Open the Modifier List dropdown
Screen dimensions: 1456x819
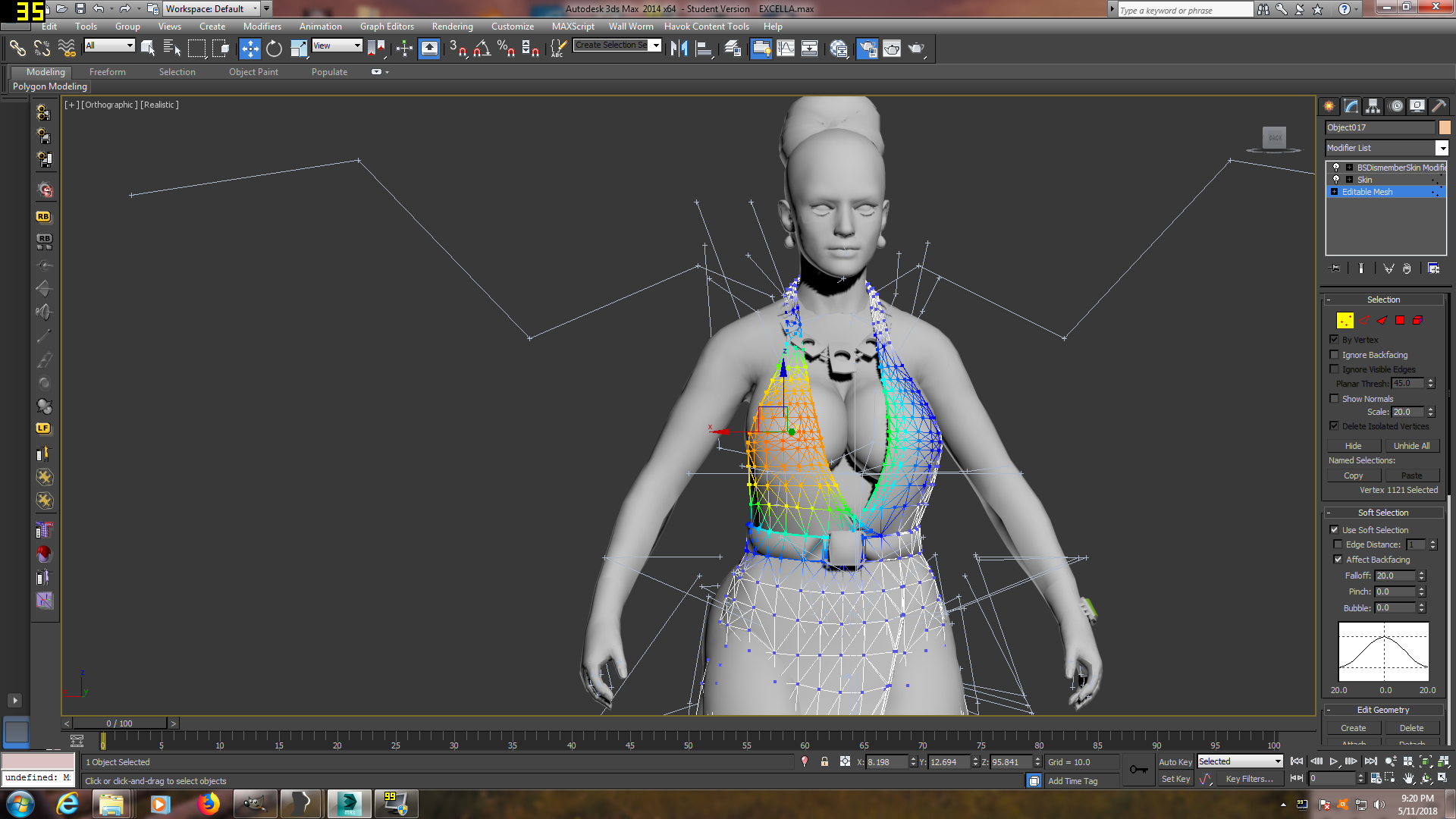point(1442,148)
